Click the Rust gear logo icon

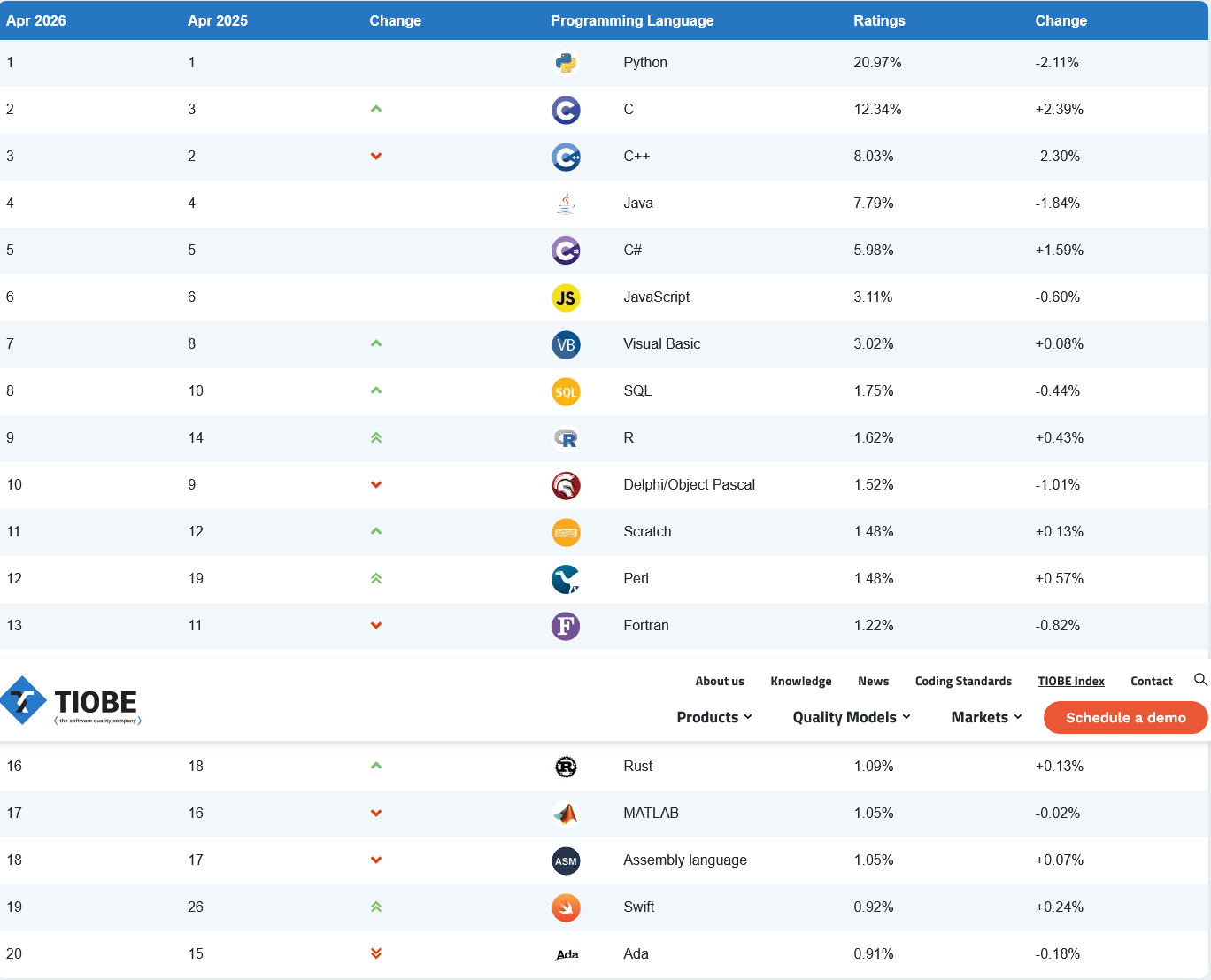(x=566, y=767)
